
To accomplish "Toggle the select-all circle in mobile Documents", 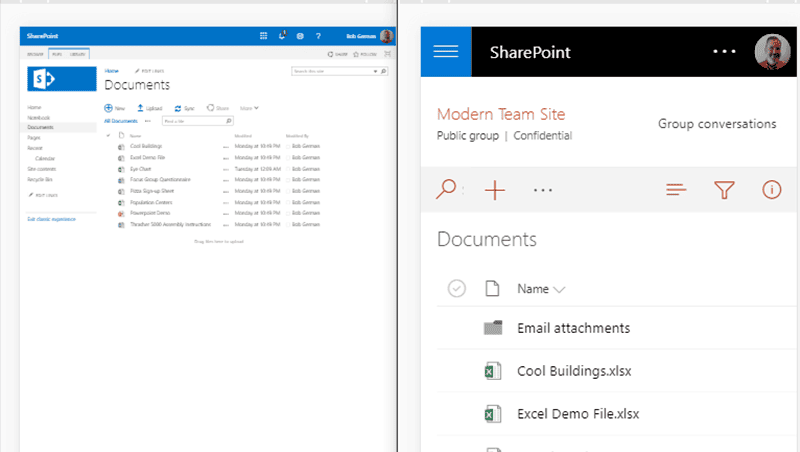I will (457, 289).
